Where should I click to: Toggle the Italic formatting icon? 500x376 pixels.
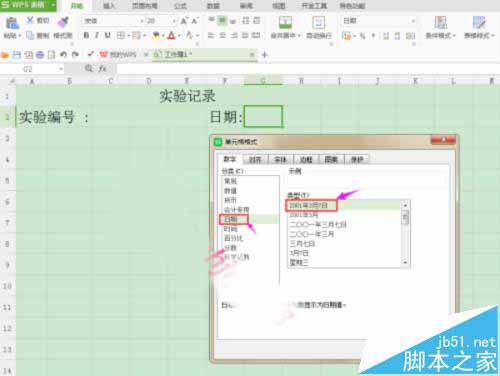click(97, 35)
